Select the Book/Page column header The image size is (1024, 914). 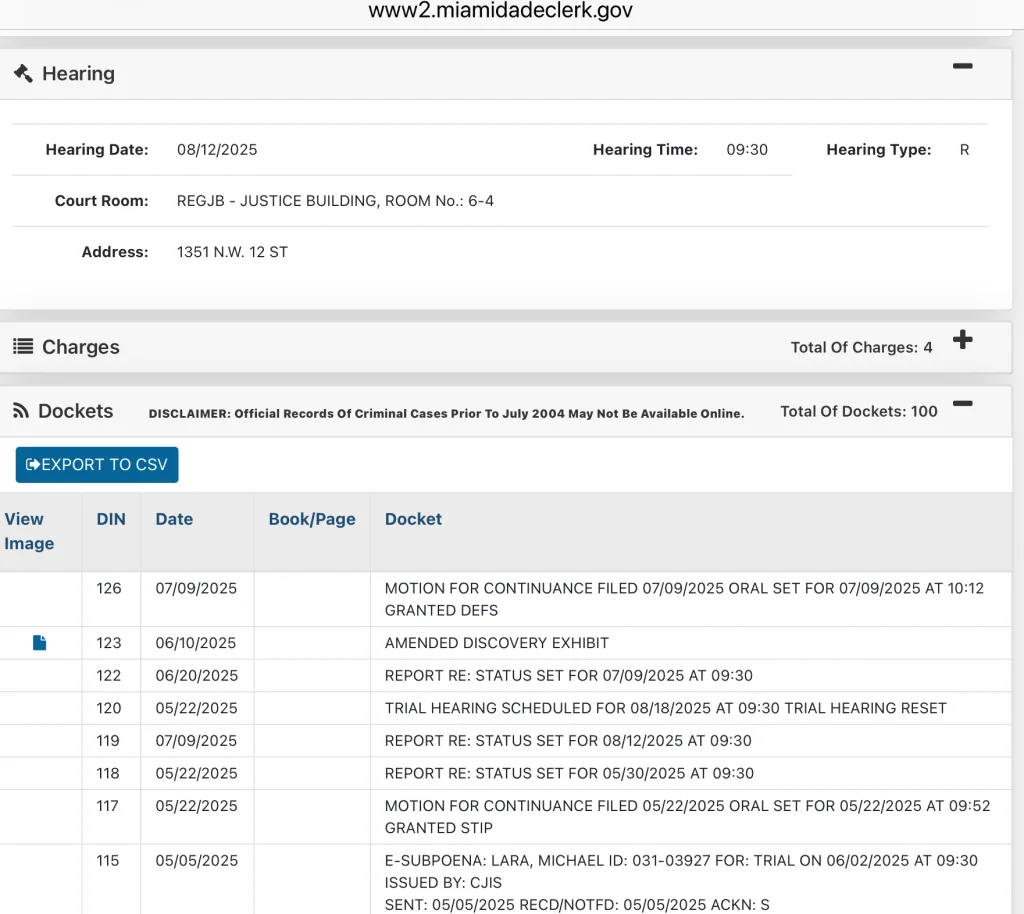pyautogui.click(x=312, y=519)
